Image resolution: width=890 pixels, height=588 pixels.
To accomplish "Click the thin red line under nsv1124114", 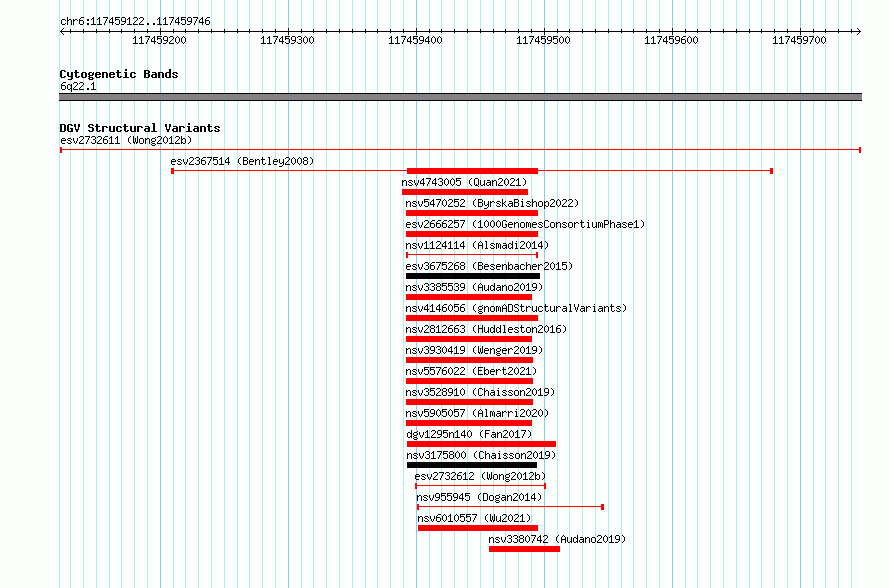I will pos(472,255).
